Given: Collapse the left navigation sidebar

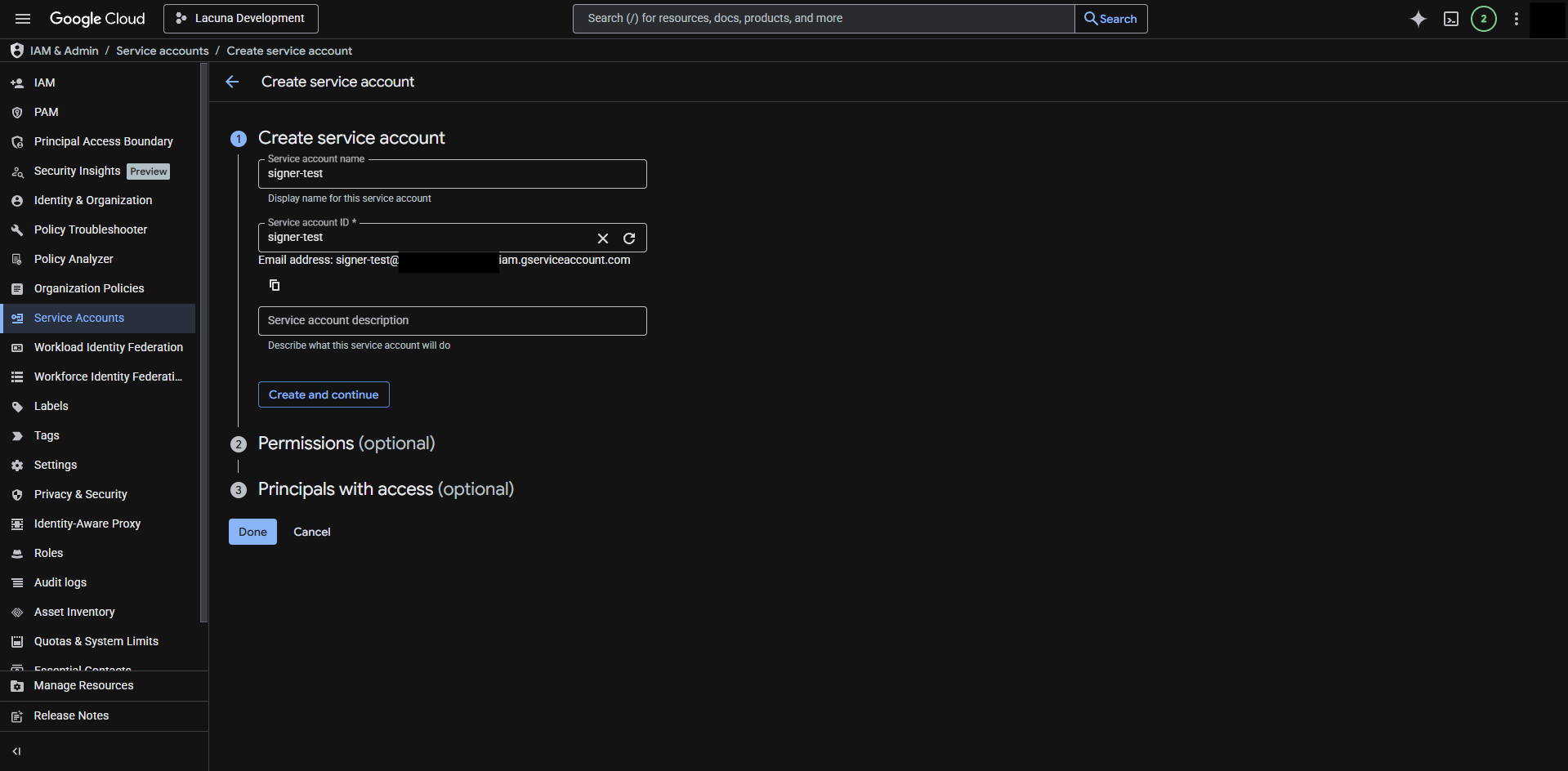Looking at the screenshot, I should pos(16,751).
